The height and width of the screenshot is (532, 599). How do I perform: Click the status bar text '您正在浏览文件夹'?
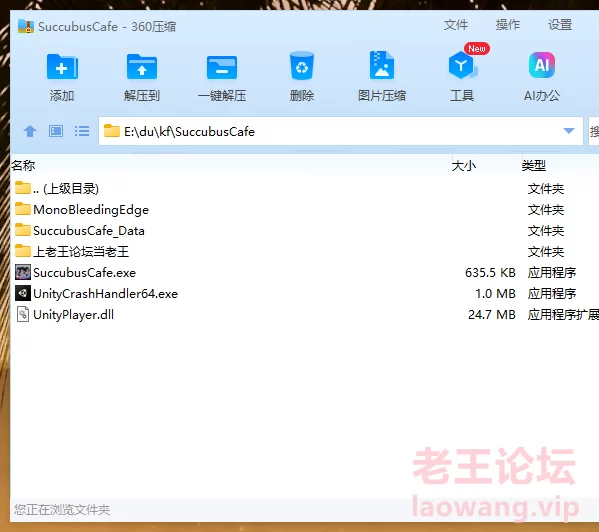(62, 509)
